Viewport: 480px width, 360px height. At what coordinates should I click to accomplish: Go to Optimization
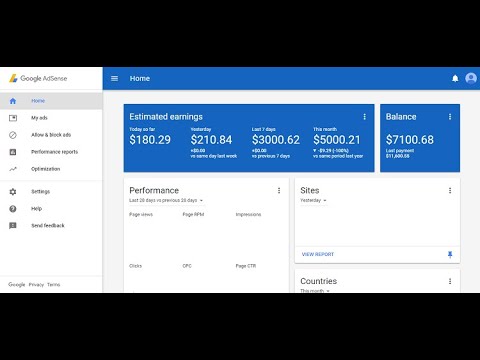click(x=51, y=169)
